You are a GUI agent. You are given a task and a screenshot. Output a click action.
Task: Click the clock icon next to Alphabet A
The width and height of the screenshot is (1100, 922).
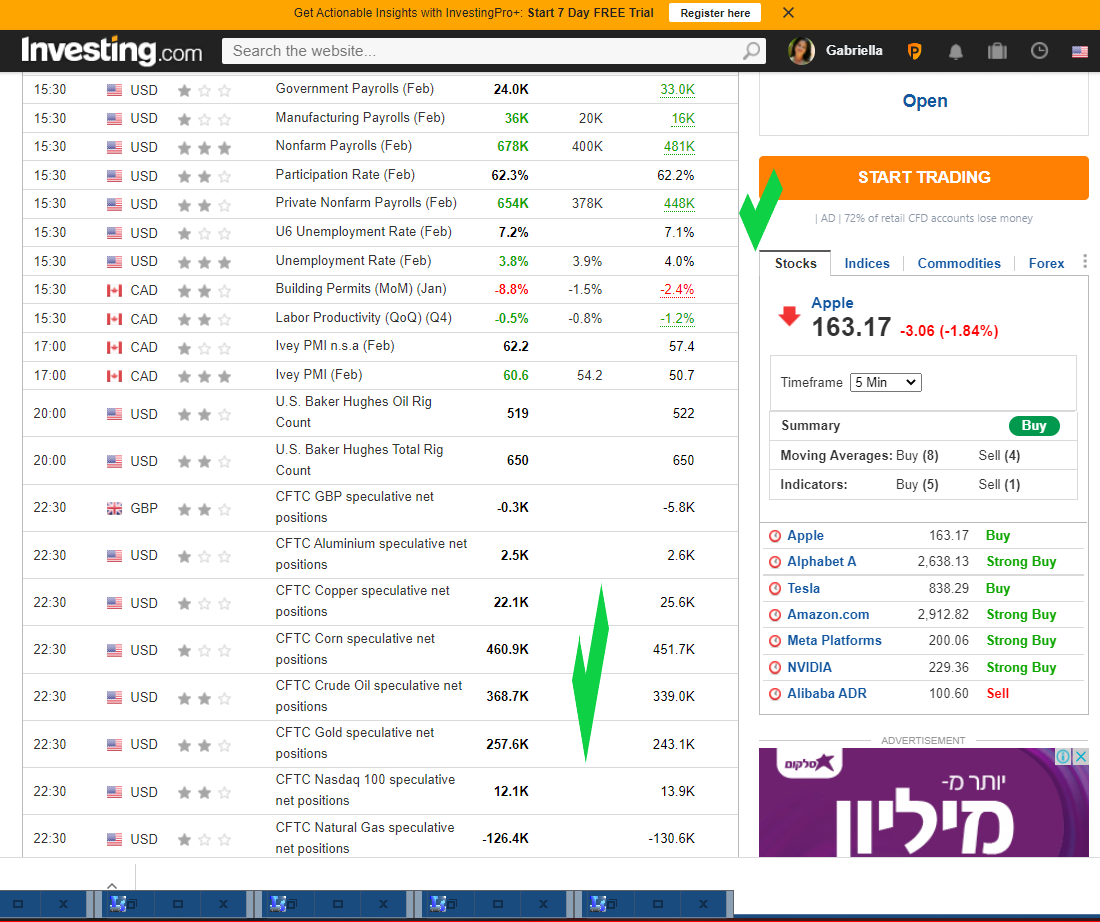pyautogui.click(x=774, y=562)
